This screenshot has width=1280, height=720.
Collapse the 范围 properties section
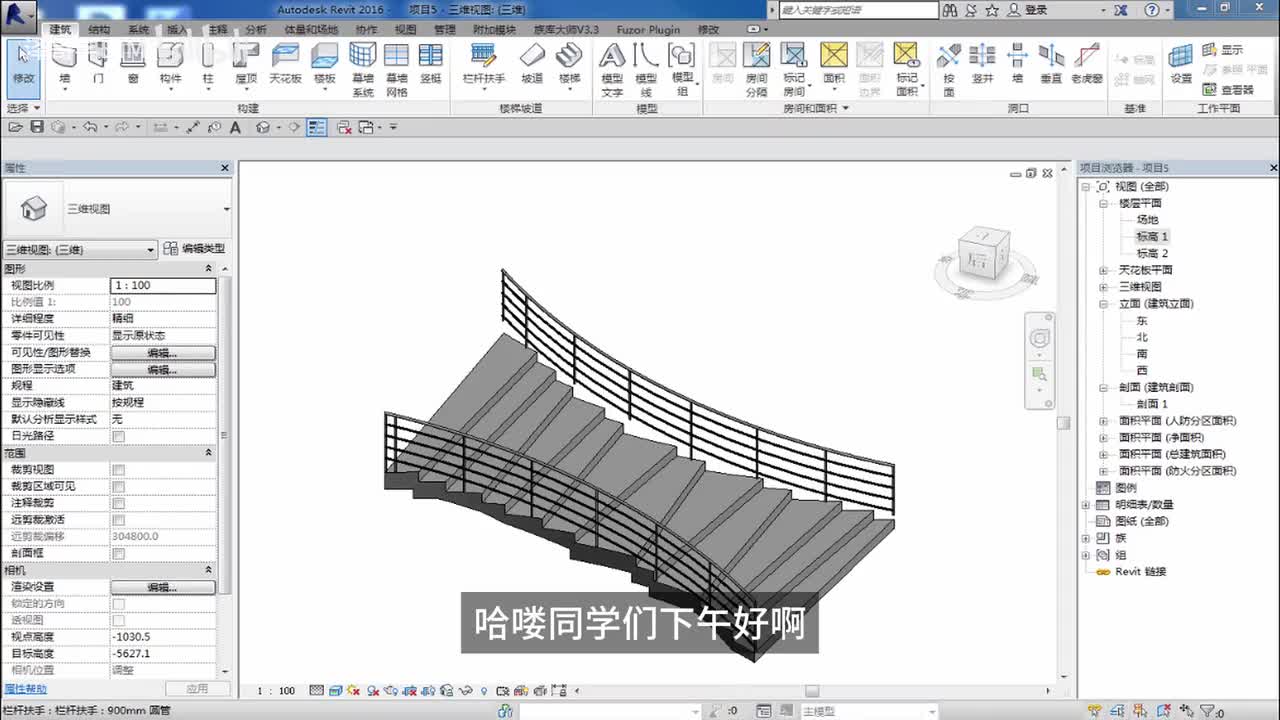209,453
